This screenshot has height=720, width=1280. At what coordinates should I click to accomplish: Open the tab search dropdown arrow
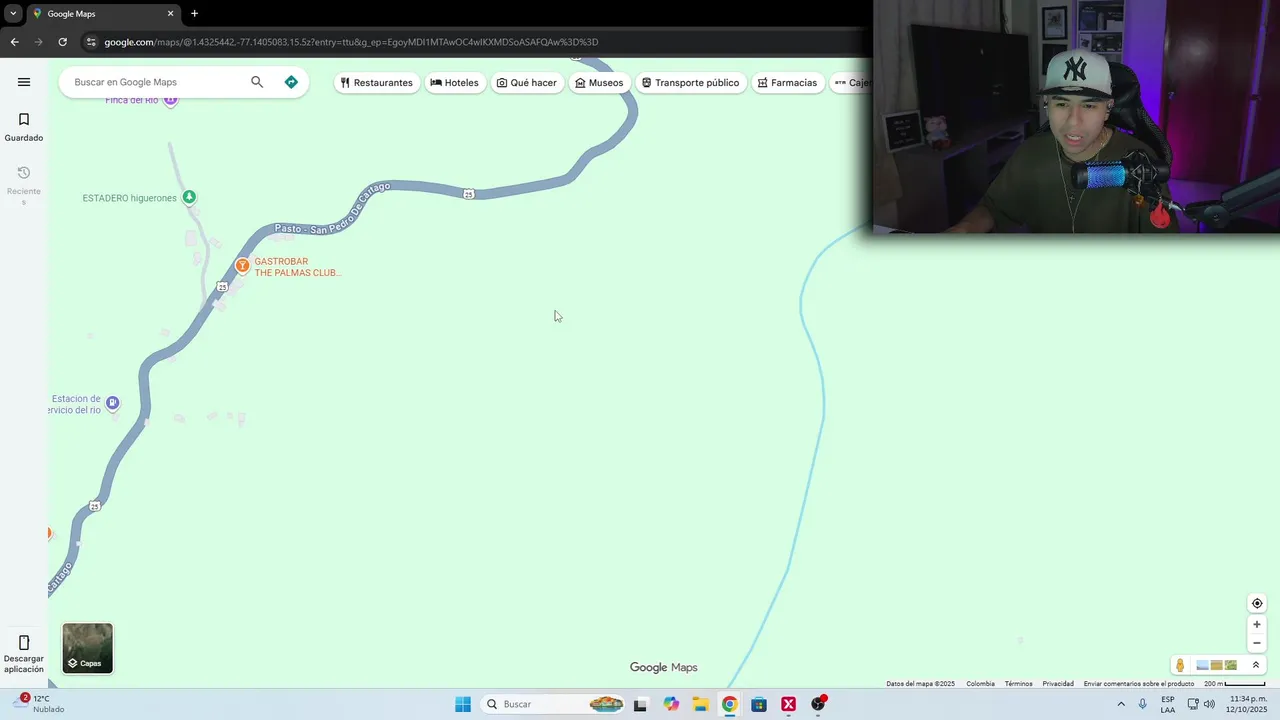click(x=13, y=14)
